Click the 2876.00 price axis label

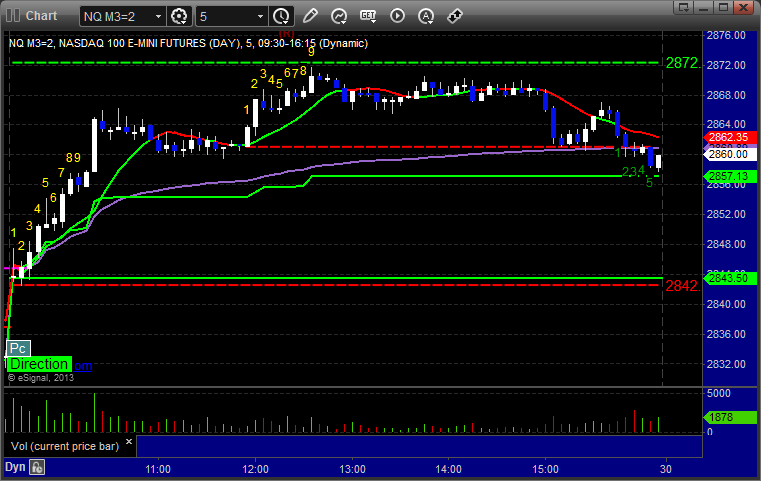point(726,35)
